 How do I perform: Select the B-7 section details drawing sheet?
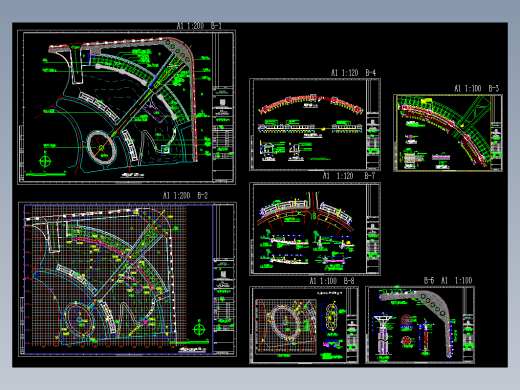[315, 229]
